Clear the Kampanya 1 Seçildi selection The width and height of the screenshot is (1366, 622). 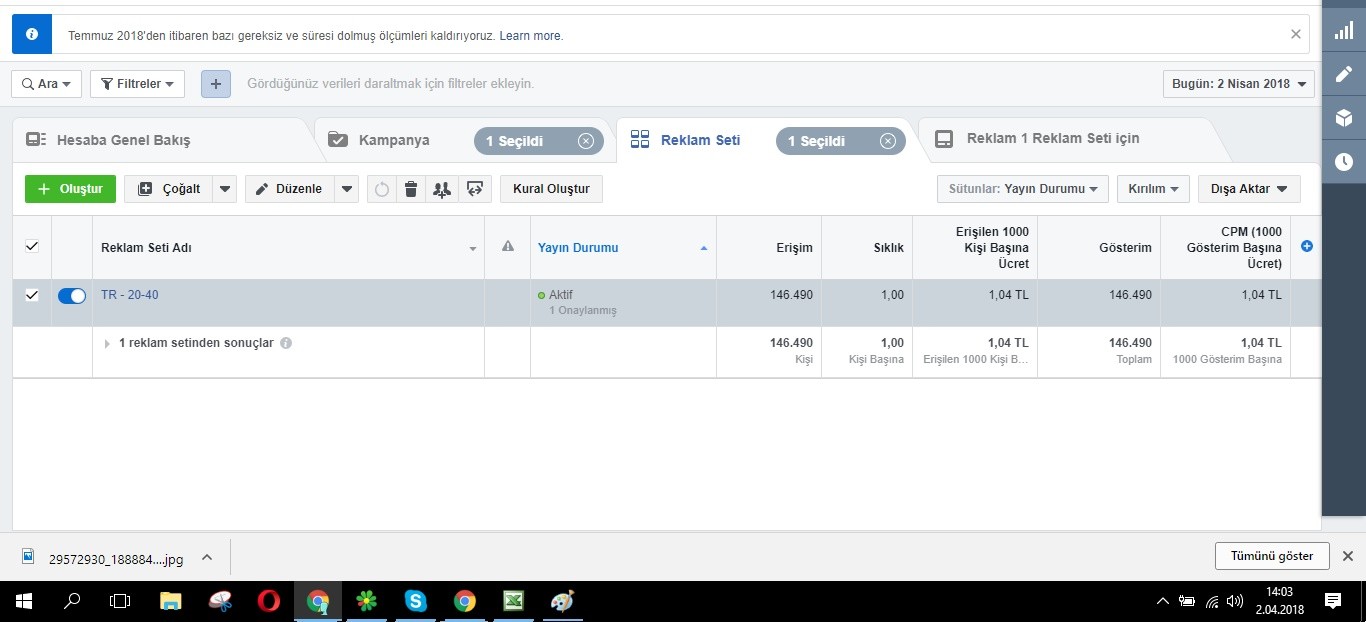click(586, 141)
